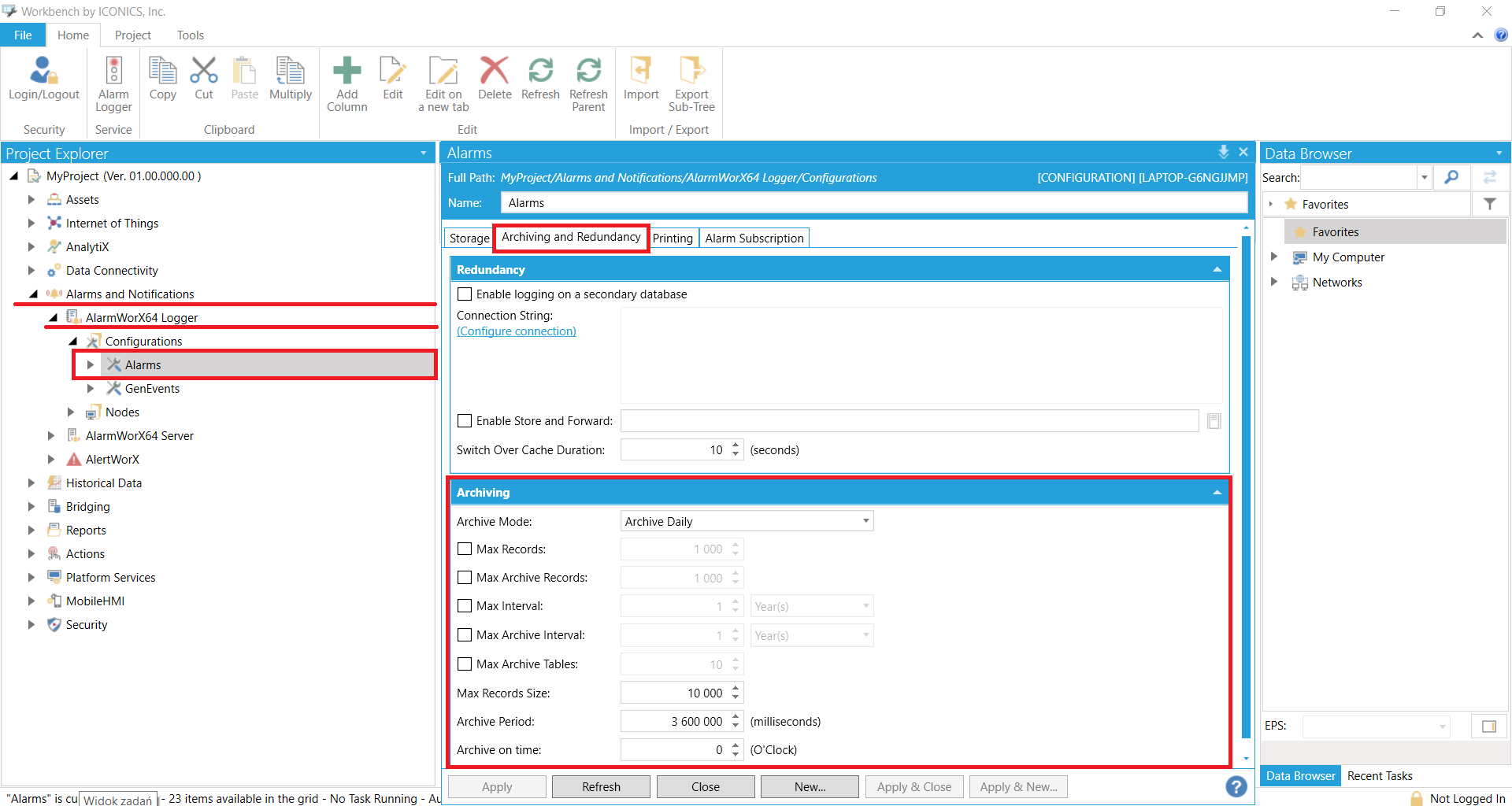The width and height of the screenshot is (1512, 806).
Task: Collapse the Redundancy section
Action: tap(1217, 270)
